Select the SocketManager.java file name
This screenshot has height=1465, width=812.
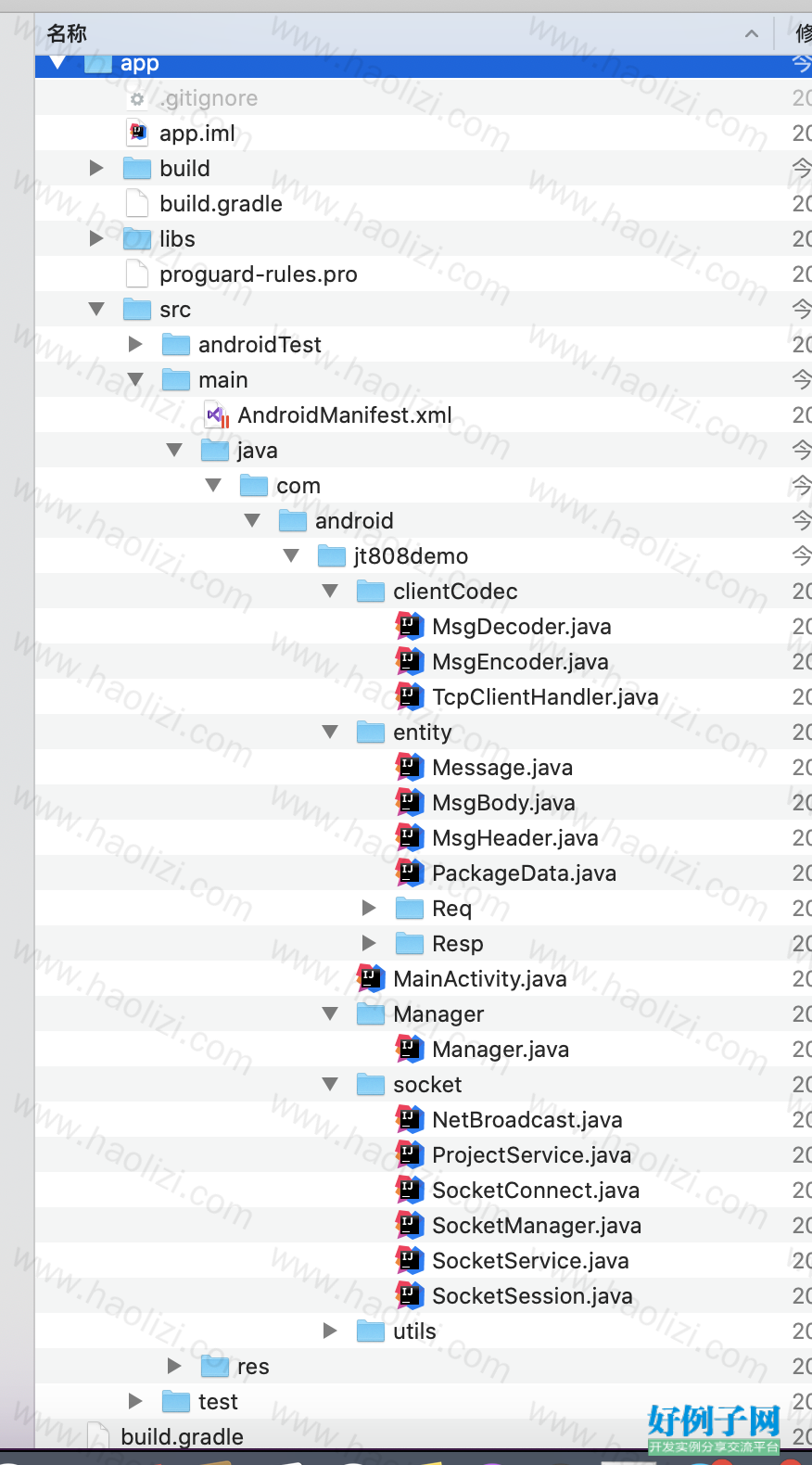point(537,1226)
